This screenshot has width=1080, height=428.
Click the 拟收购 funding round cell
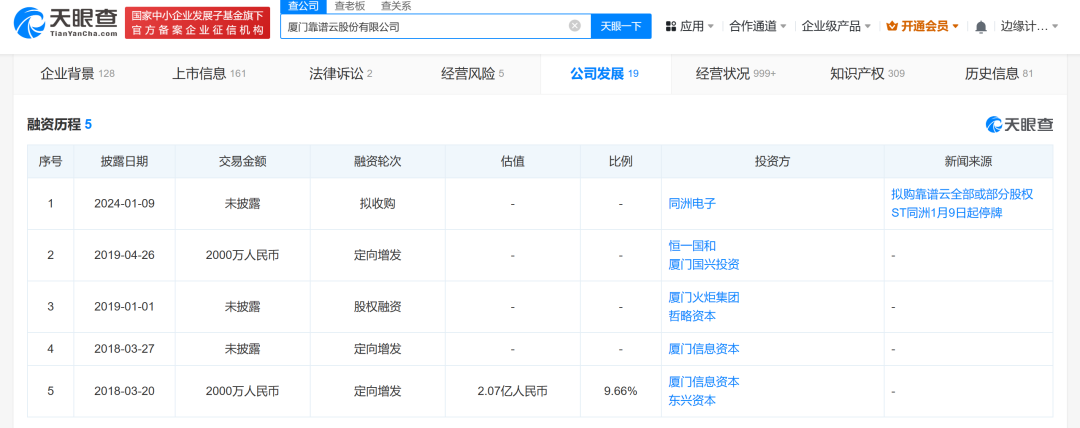(x=377, y=204)
